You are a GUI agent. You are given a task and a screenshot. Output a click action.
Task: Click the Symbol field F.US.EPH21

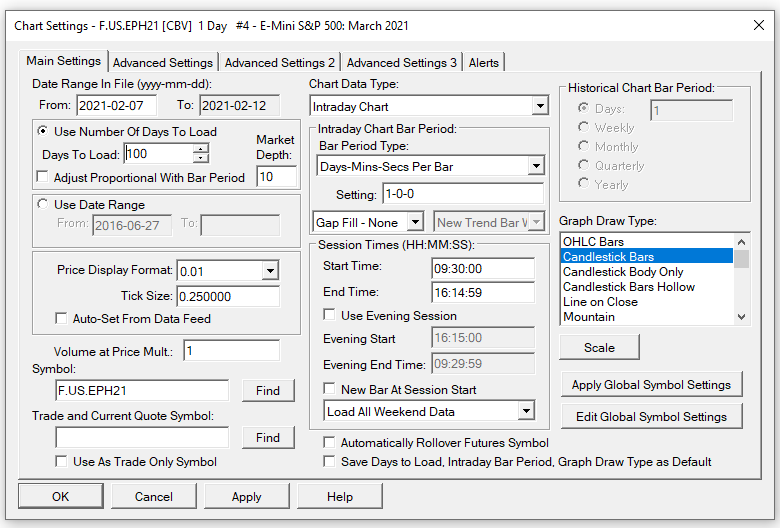[142, 391]
